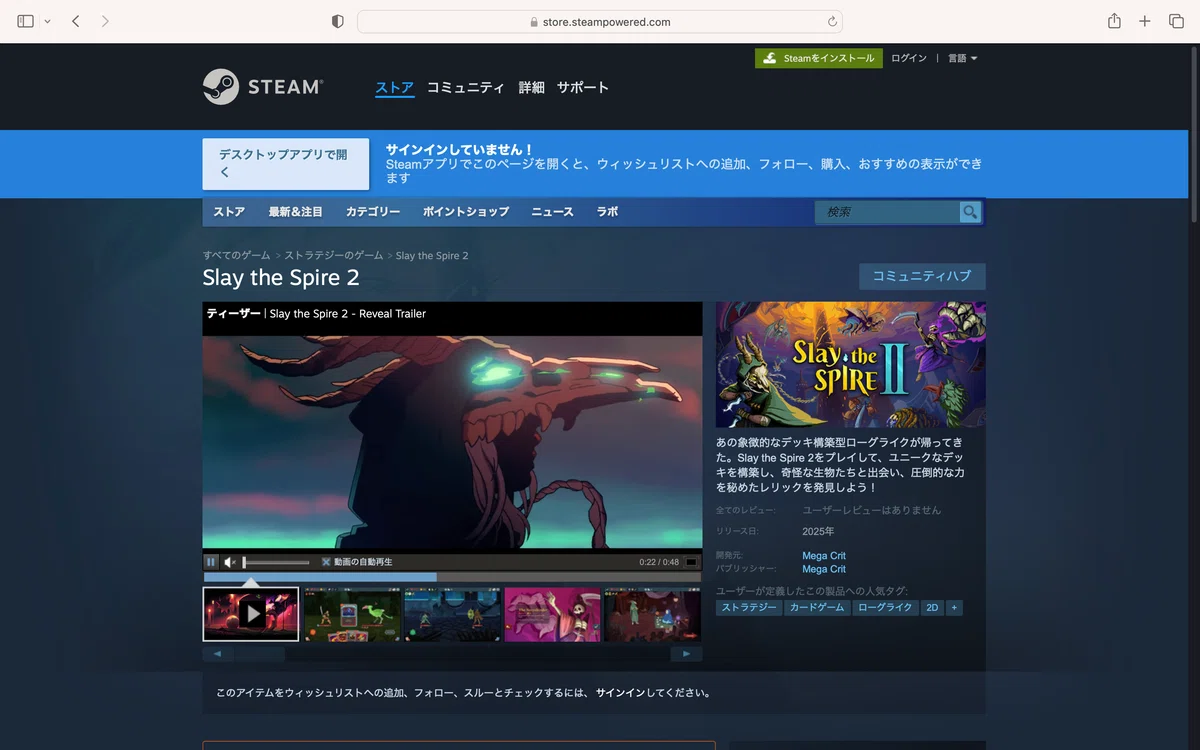Open the Slay the Spire 2 breadcrumb link
This screenshot has height=750, width=1200.
click(x=432, y=256)
